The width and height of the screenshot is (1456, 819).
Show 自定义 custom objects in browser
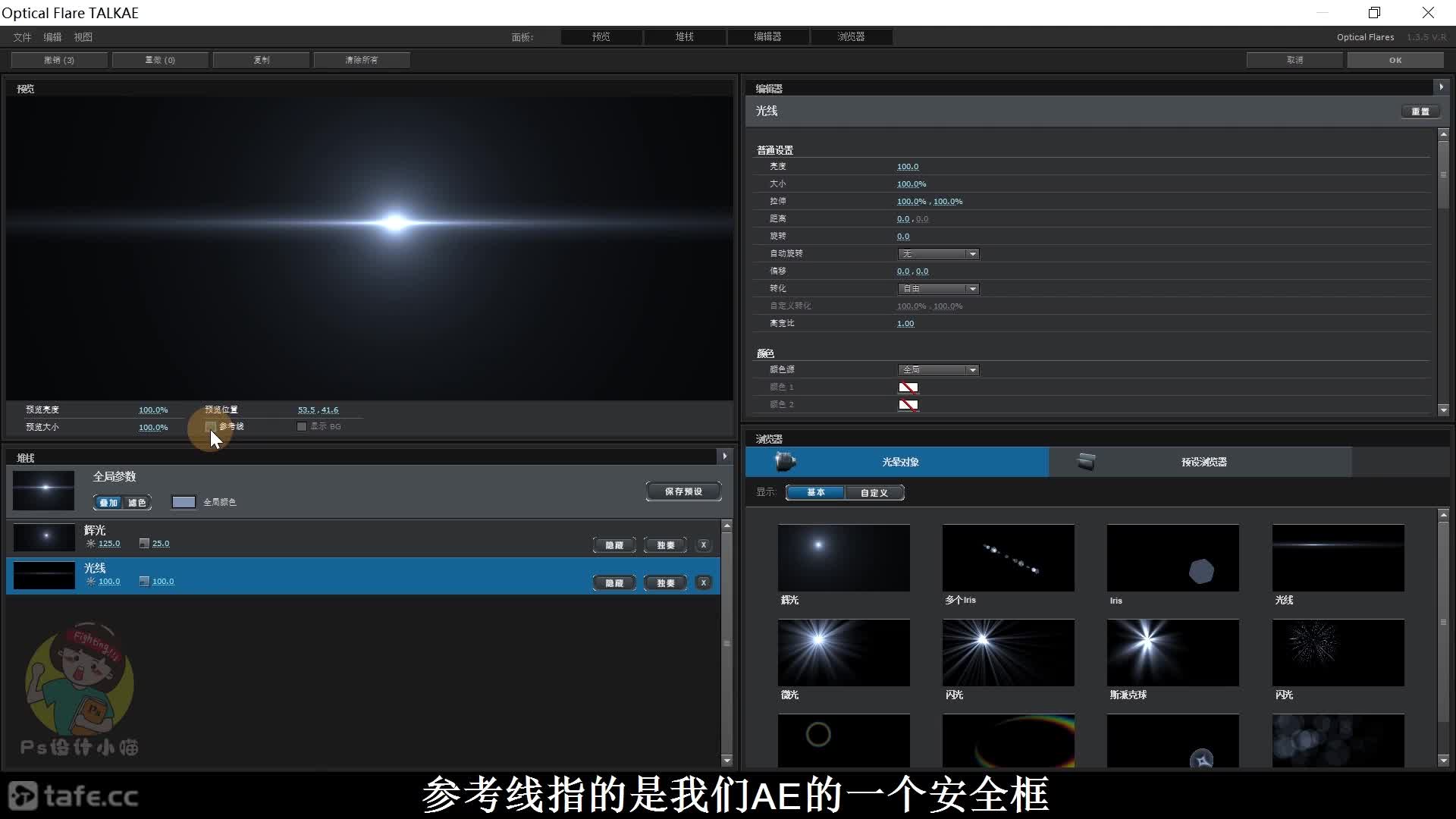[874, 492]
